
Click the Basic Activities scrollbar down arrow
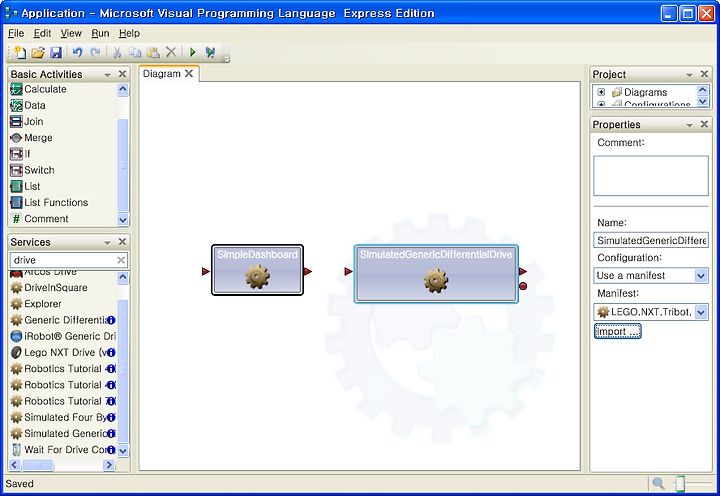[x=123, y=220]
